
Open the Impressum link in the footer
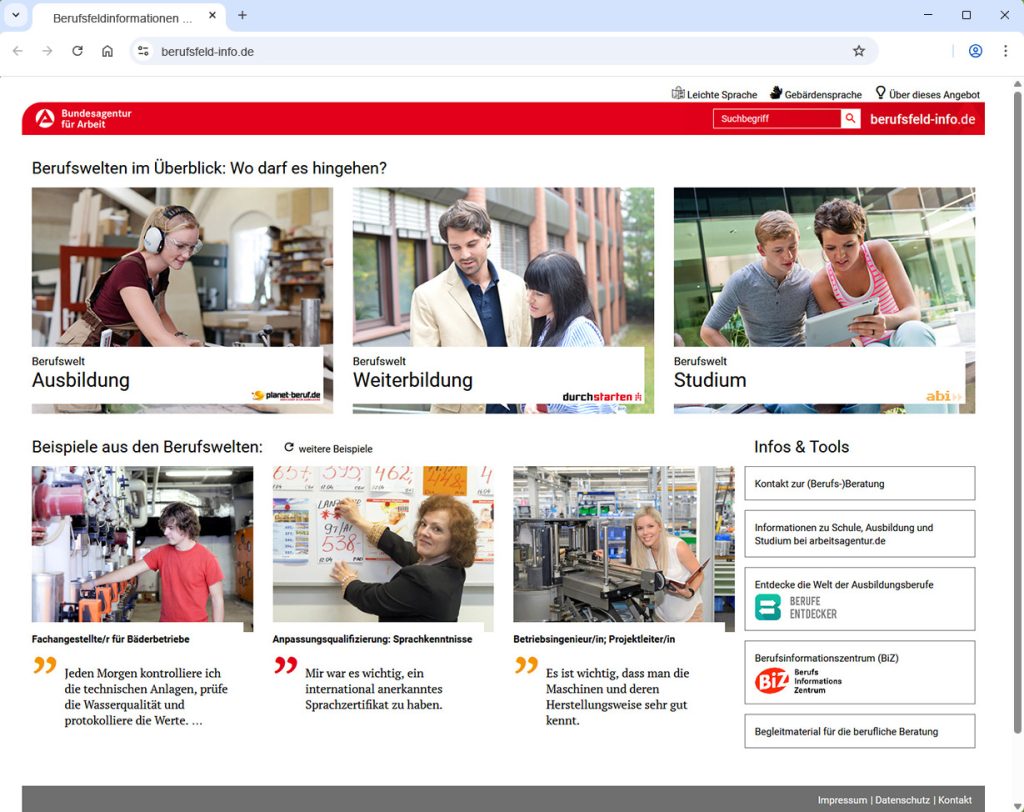843,800
